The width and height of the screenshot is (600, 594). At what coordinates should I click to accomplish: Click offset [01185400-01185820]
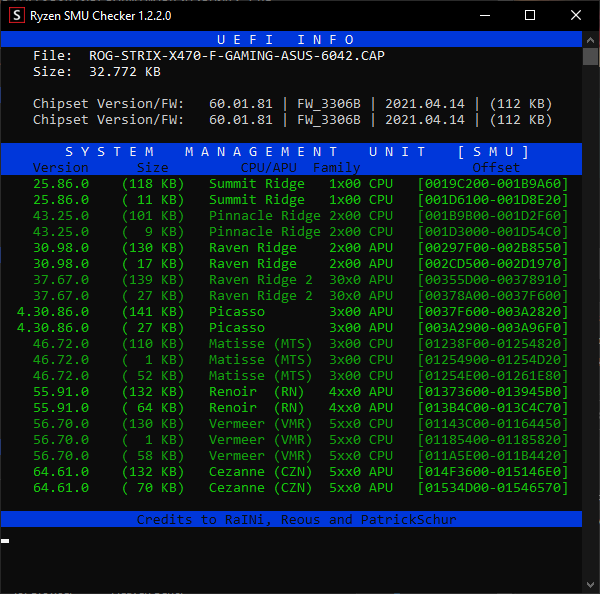point(493,440)
